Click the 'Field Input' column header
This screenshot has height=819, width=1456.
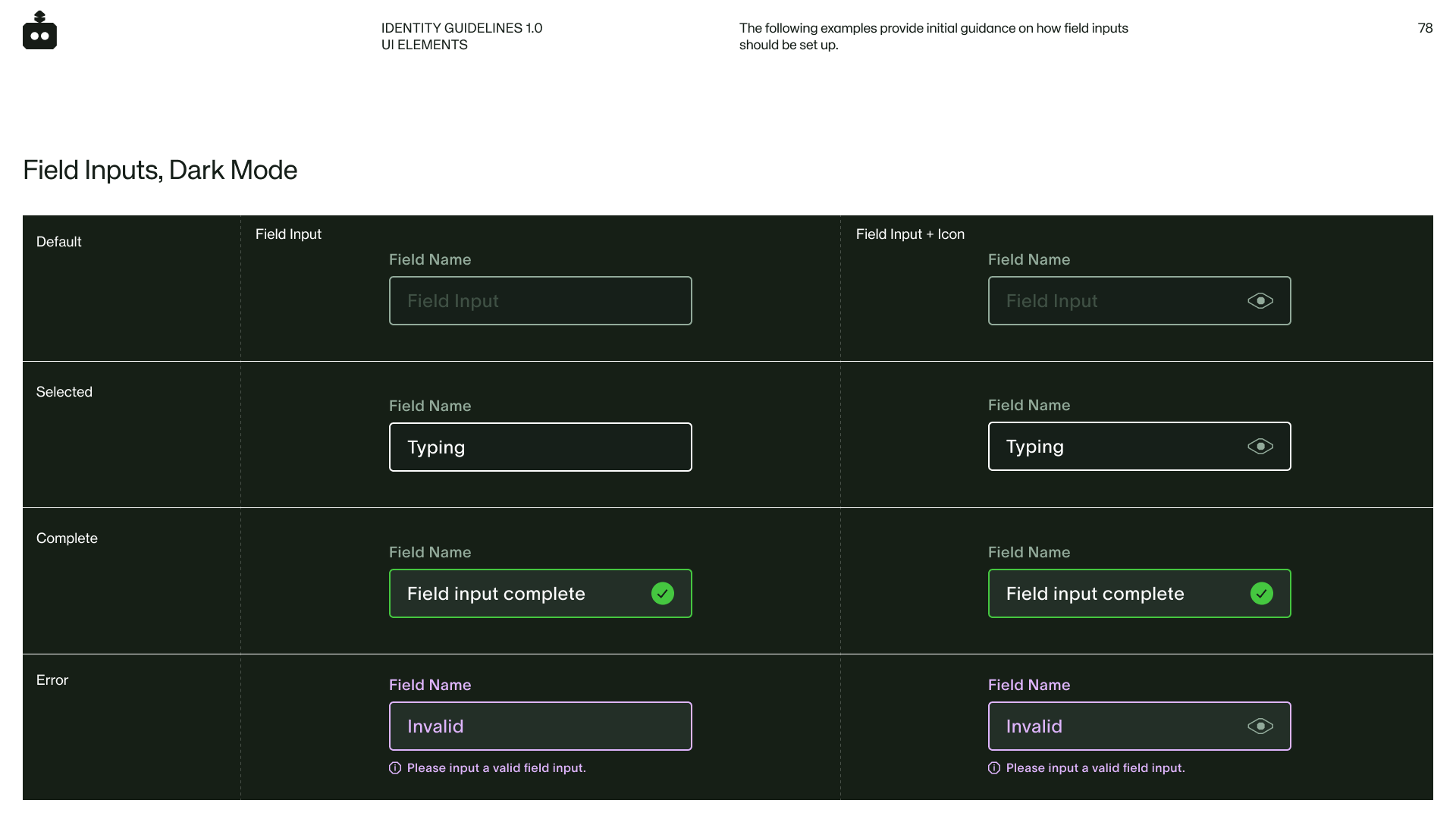coord(288,234)
